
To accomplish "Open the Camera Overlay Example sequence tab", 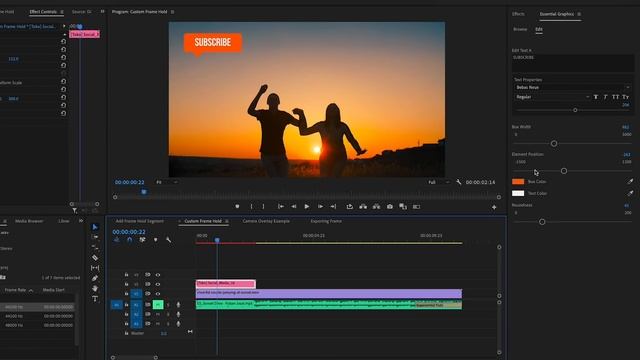I will point(266,221).
